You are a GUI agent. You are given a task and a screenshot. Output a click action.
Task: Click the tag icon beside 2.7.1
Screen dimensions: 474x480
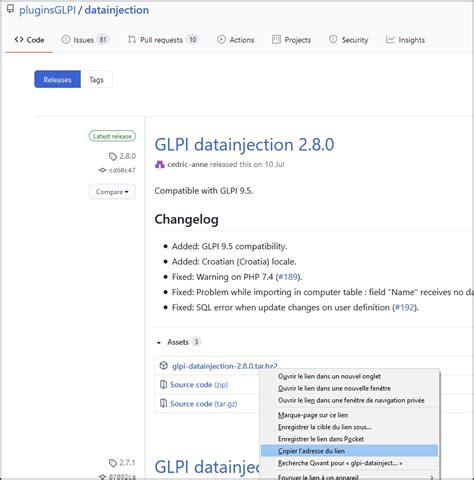[x=113, y=463]
